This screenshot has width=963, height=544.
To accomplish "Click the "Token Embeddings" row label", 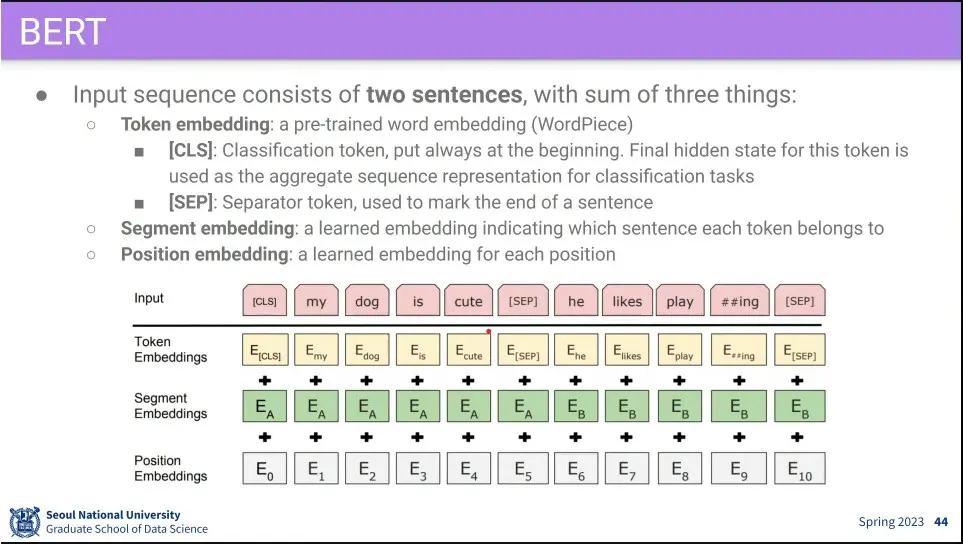I will tap(170, 349).
